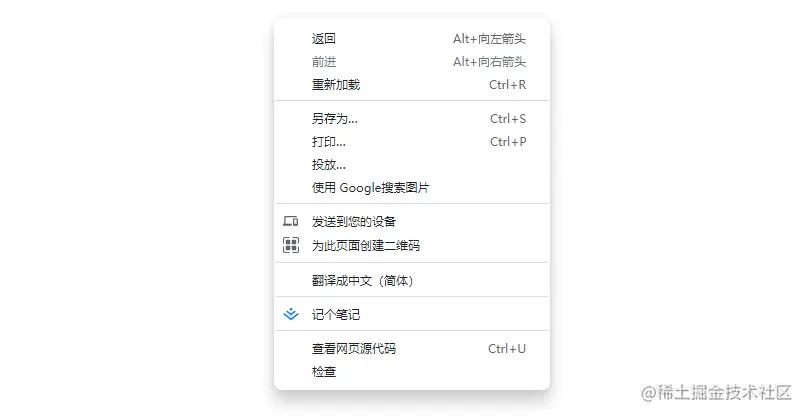This screenshot has height=416, width=806.
Task: Click the 记个笔记 text label
Action: click(x=336, y=315)
